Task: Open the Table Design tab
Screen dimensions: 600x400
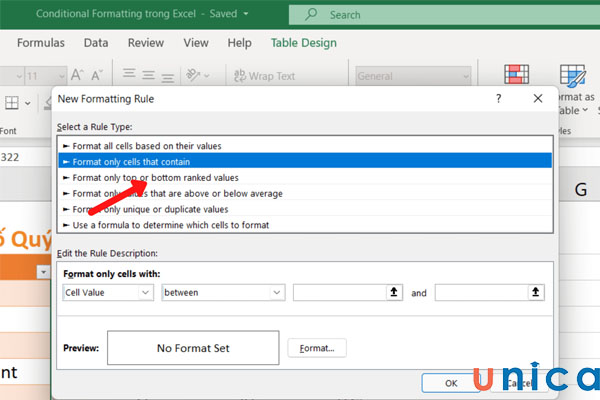Action: pos(303,43)
